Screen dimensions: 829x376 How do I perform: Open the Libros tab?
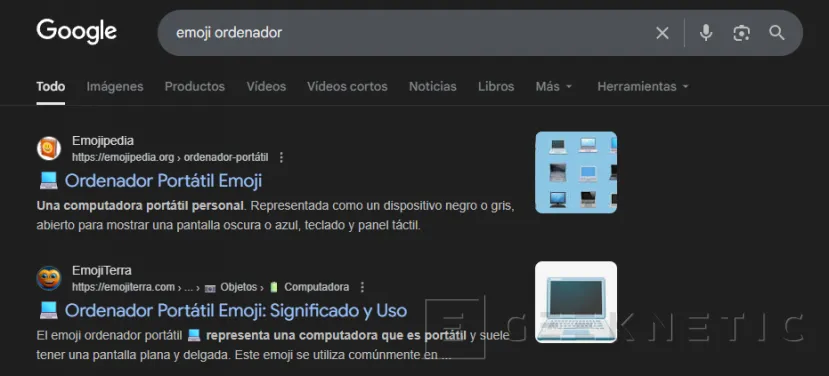(496, 87)
